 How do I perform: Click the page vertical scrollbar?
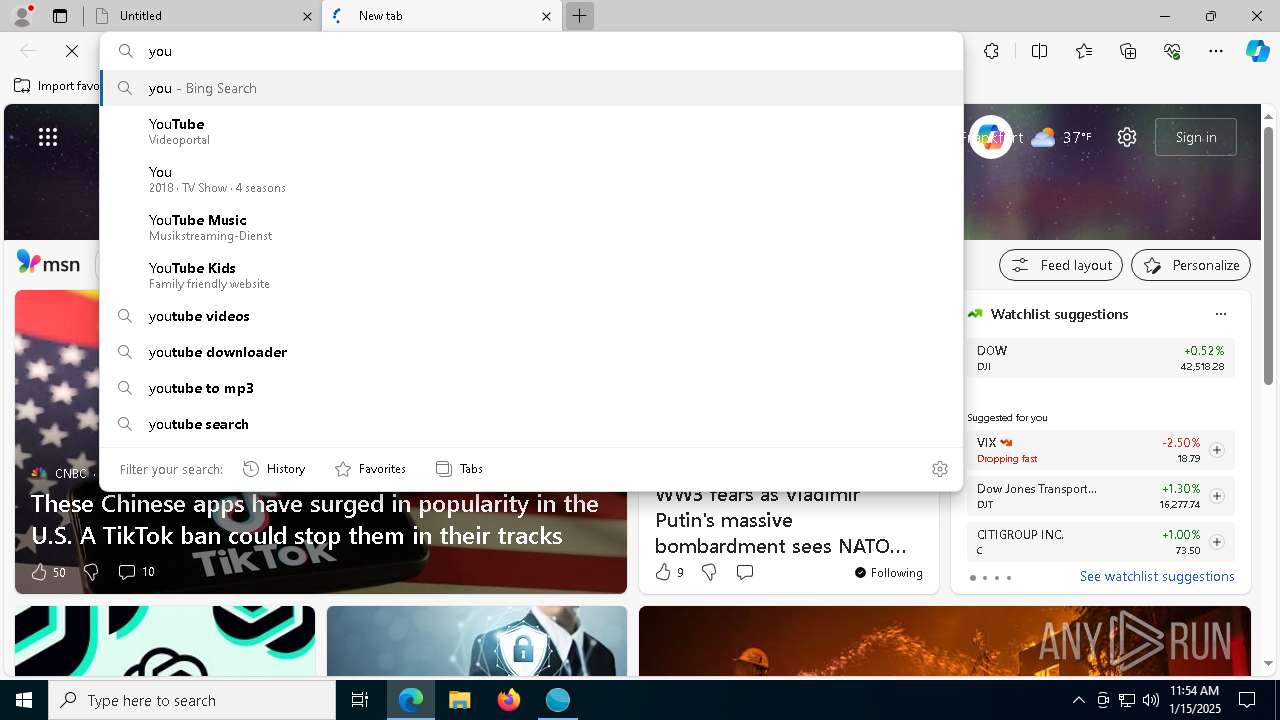1268,256
